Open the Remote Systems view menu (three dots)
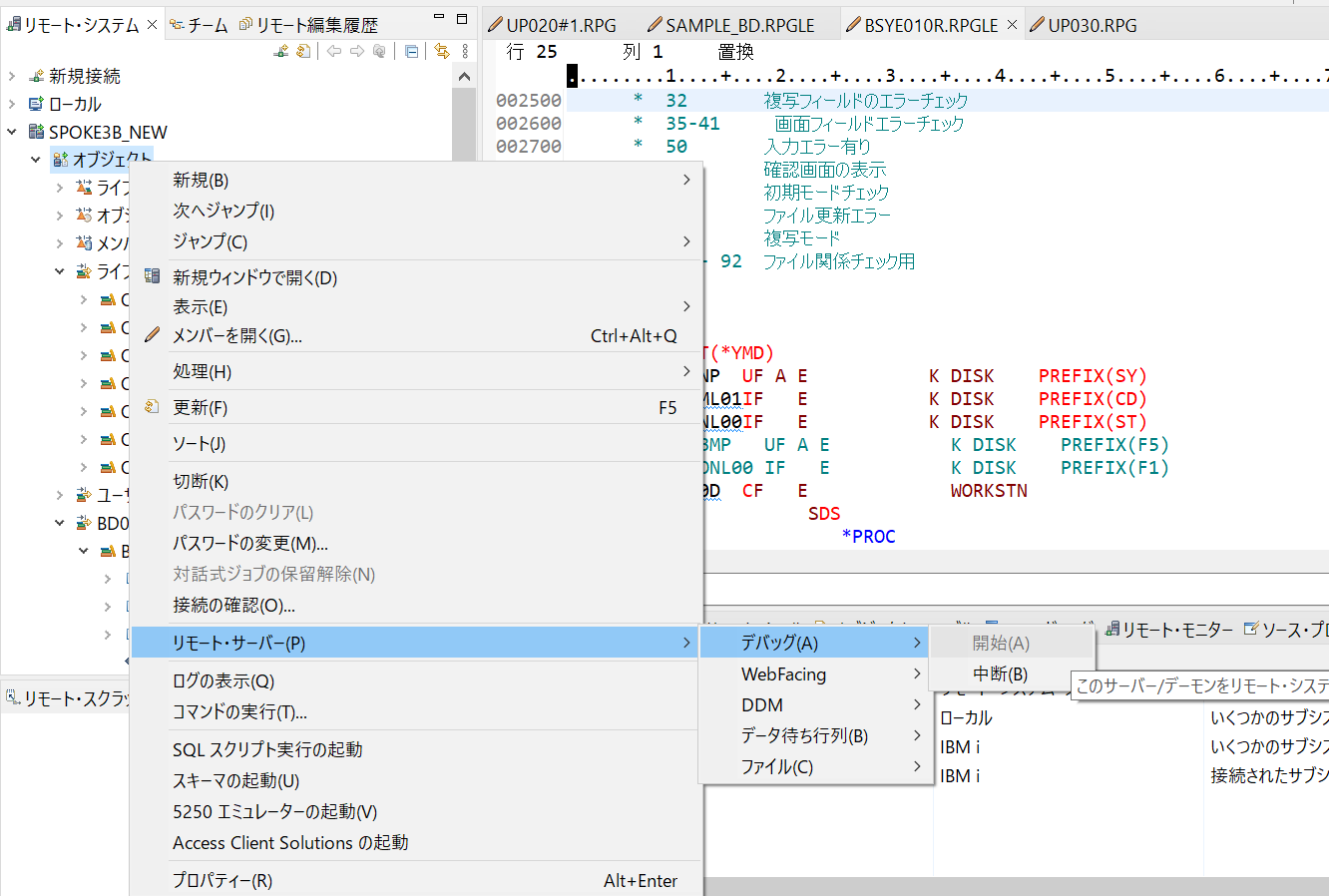Screen dimensions: 1329x896 point(465,51)
